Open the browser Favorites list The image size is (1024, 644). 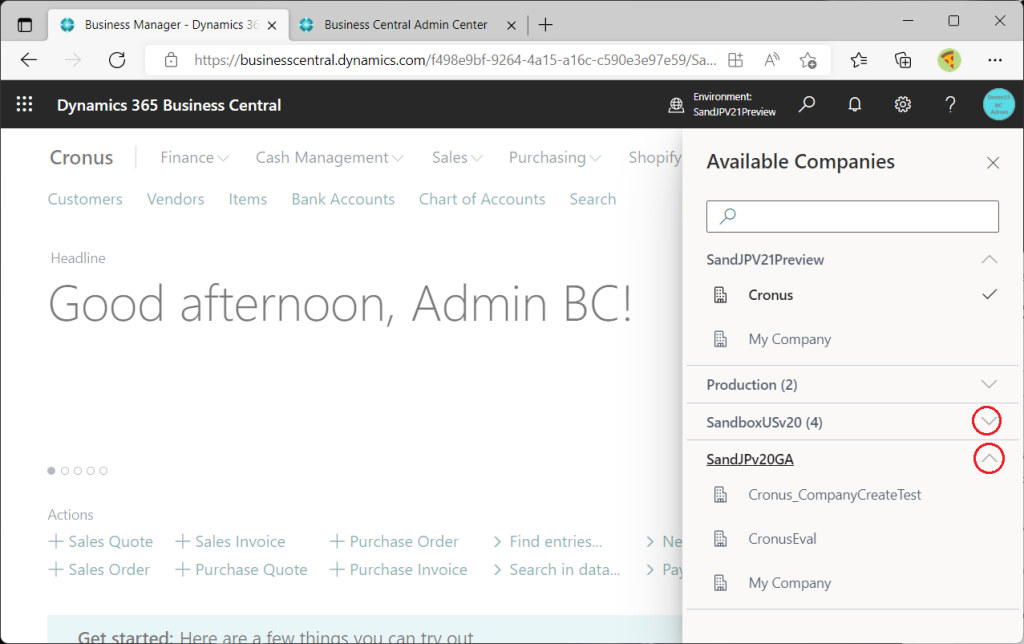coord(859,60)
